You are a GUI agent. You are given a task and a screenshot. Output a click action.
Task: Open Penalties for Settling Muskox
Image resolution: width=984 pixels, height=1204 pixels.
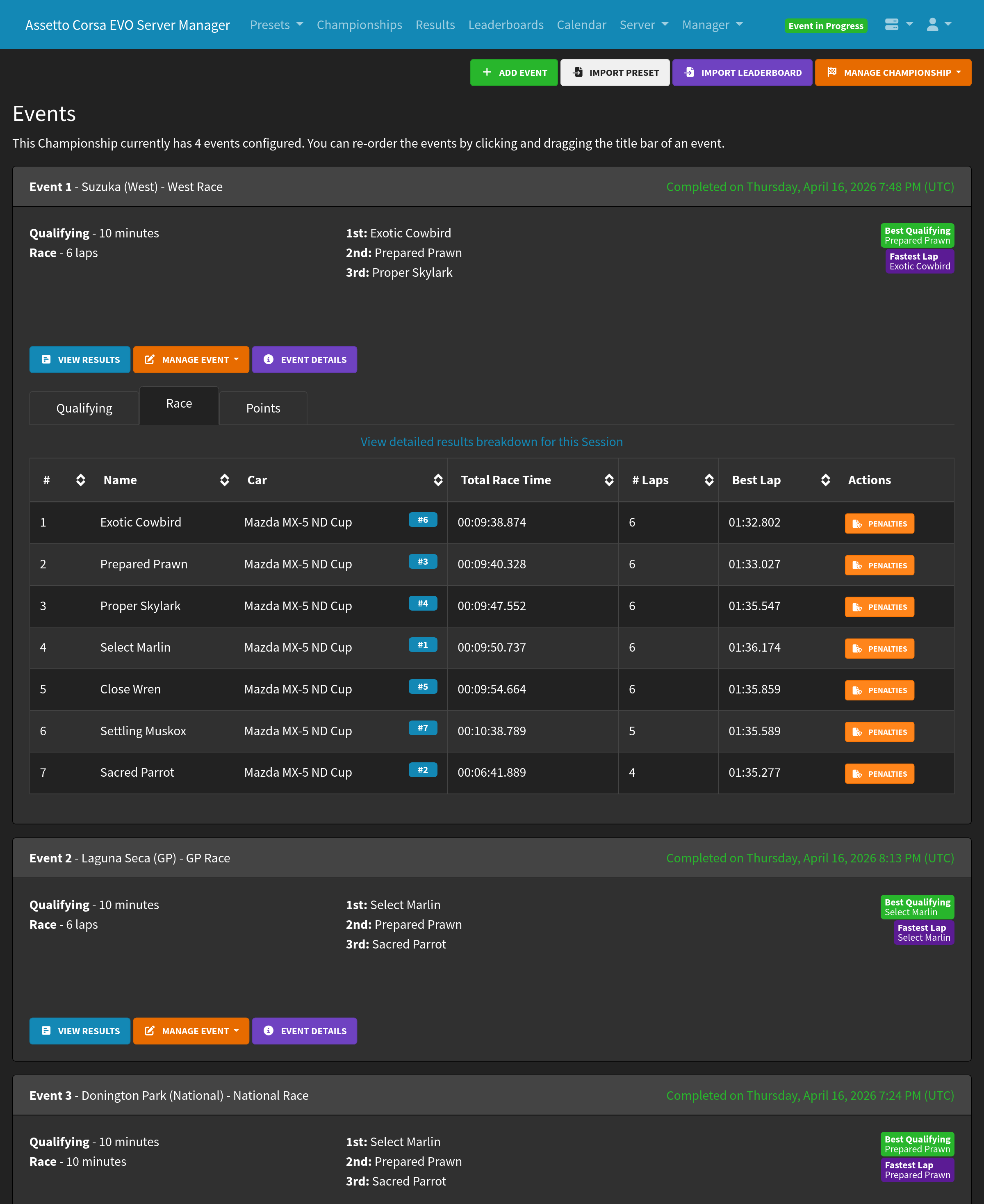pos(879,732)
